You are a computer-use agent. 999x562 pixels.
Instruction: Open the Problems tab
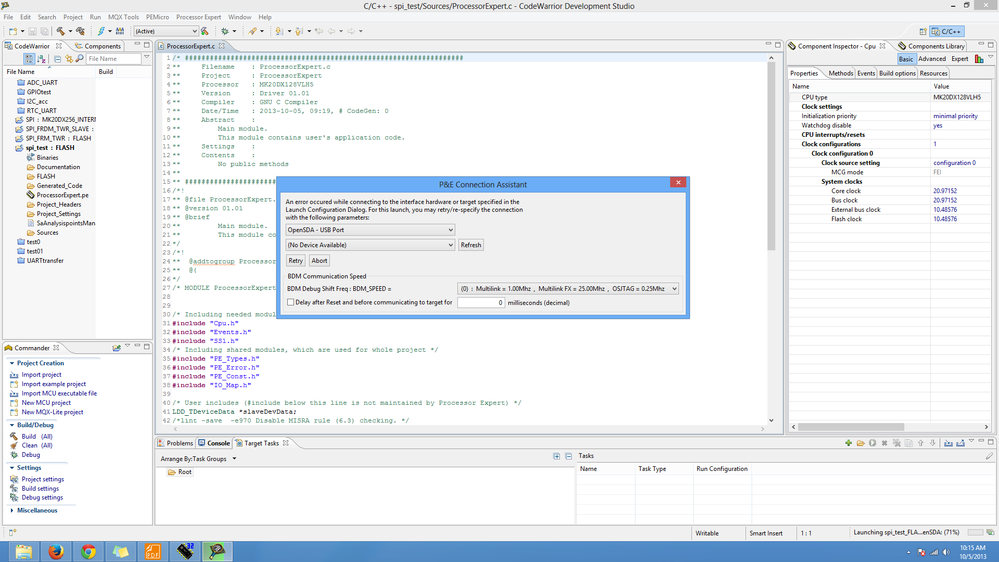[x=175, y=443]
